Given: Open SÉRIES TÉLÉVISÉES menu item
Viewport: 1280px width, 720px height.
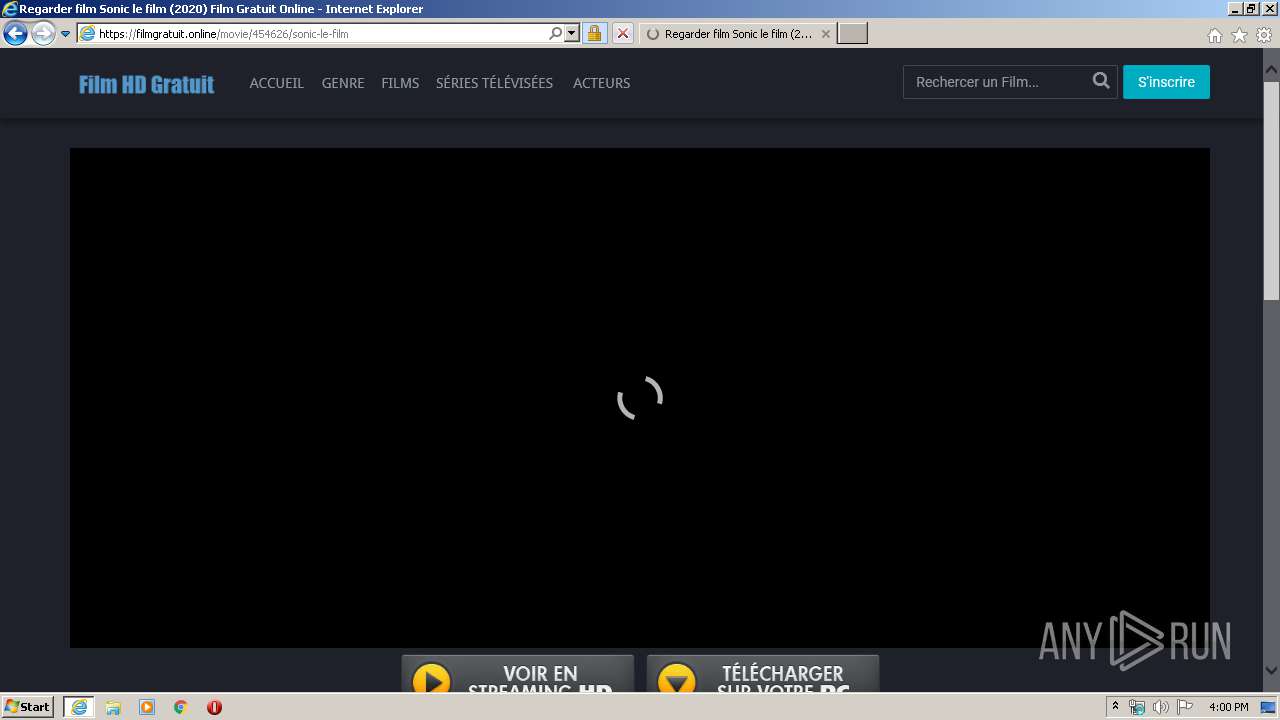Looking at the screenshot, I should click(494, 83).
